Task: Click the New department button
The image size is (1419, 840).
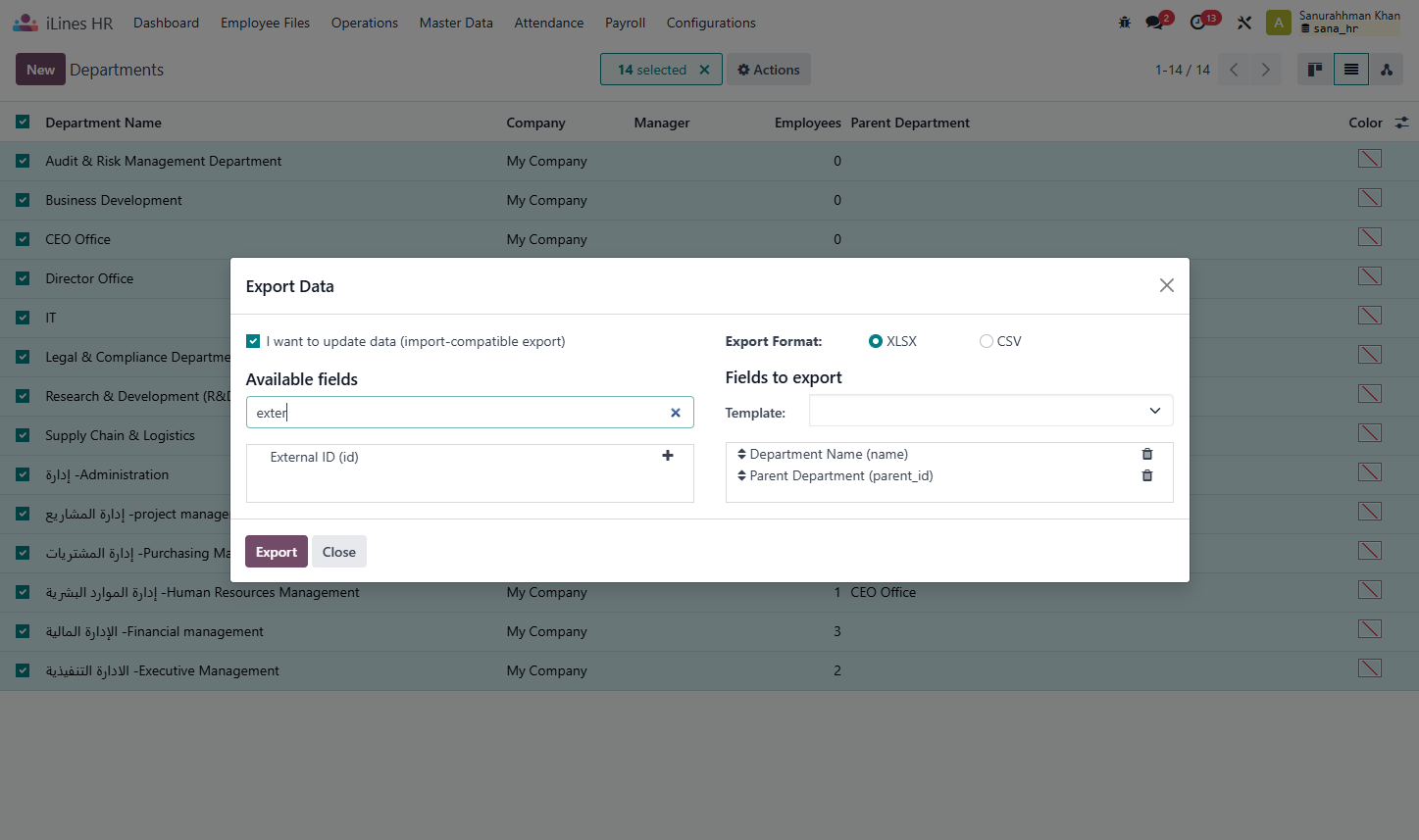Action: (40, 70)
